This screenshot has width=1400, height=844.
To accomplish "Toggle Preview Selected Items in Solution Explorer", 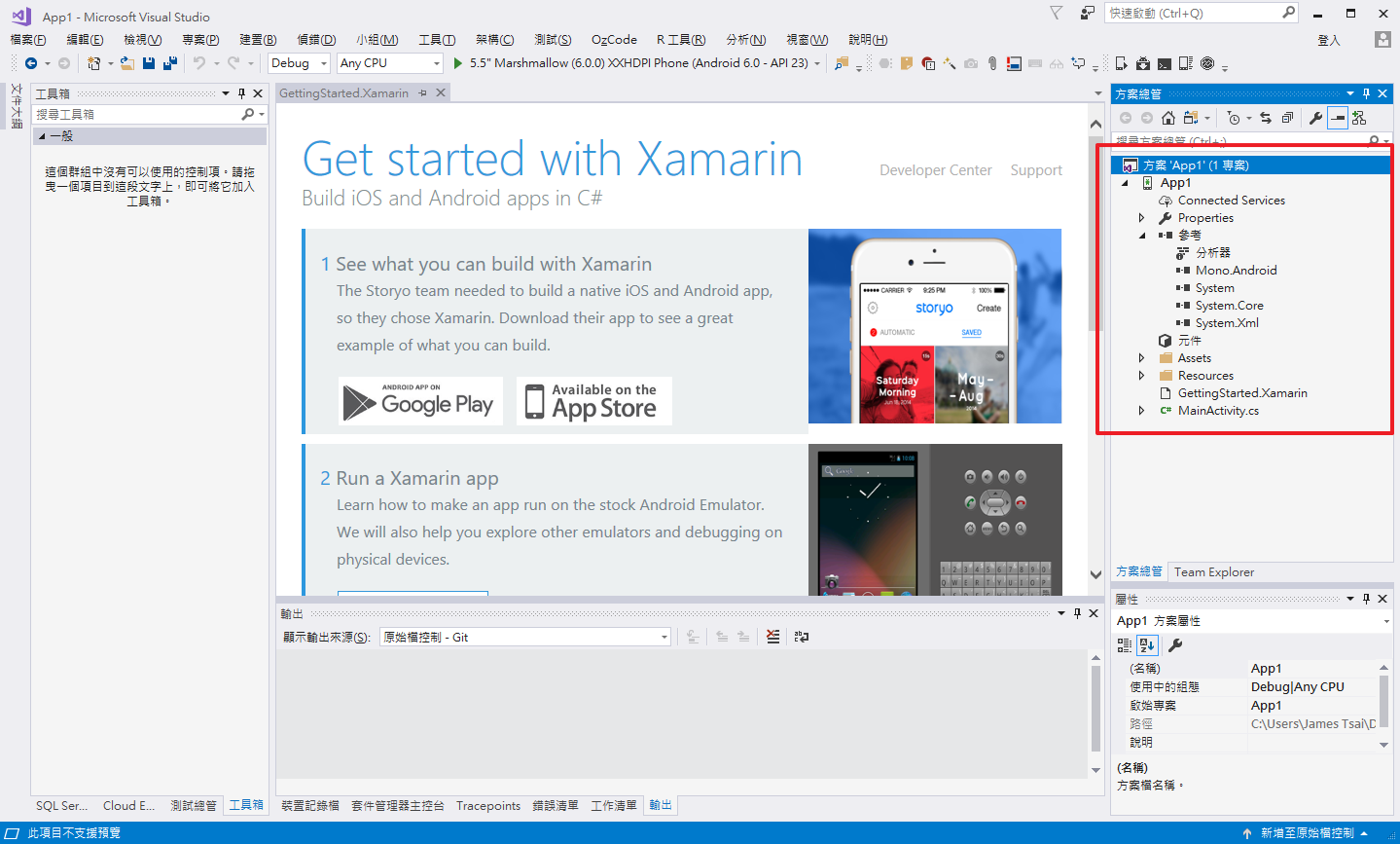I will click(1338, 118).
